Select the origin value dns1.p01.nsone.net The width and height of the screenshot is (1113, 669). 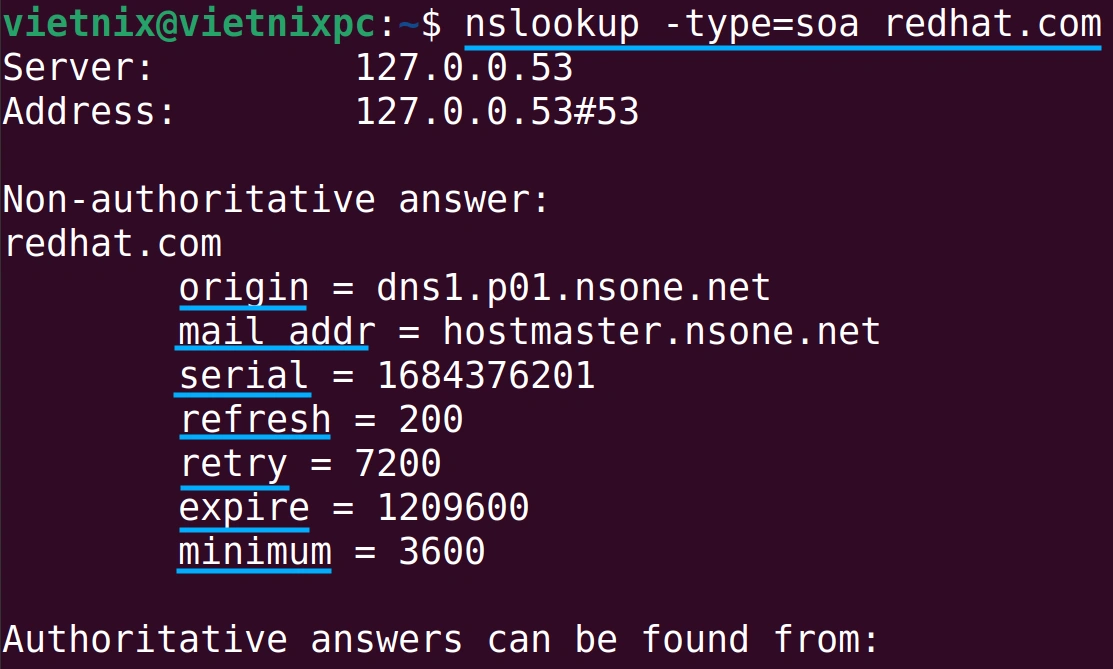573,288
